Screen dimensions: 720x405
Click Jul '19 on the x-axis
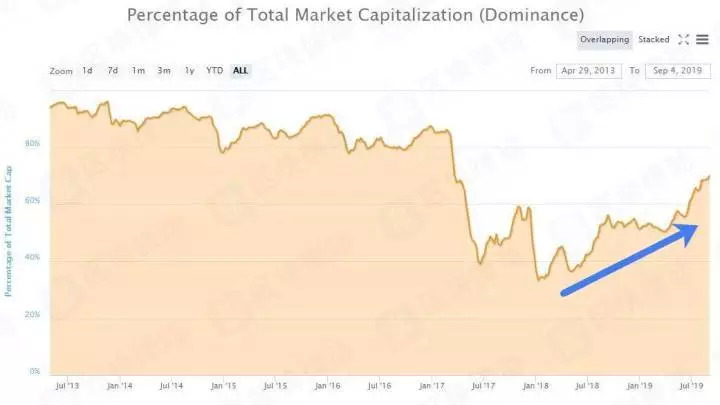(x=691, y=384)
